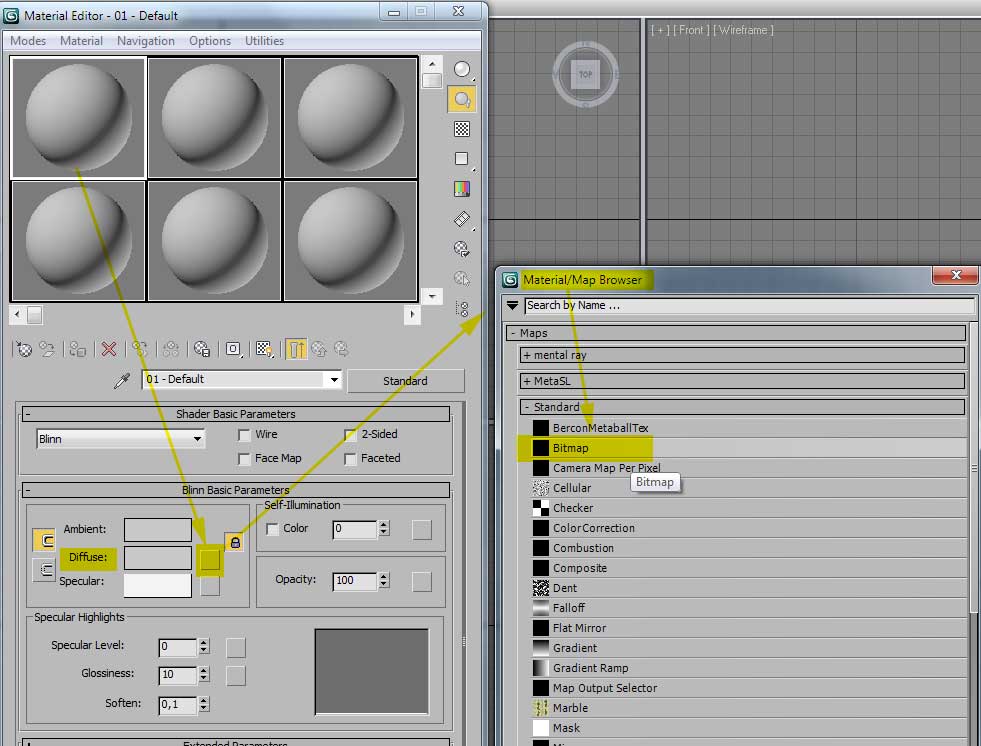Open the Modes menu
Image resolution: width=981 pixels, height=746 pixels.
pos(28,41)
